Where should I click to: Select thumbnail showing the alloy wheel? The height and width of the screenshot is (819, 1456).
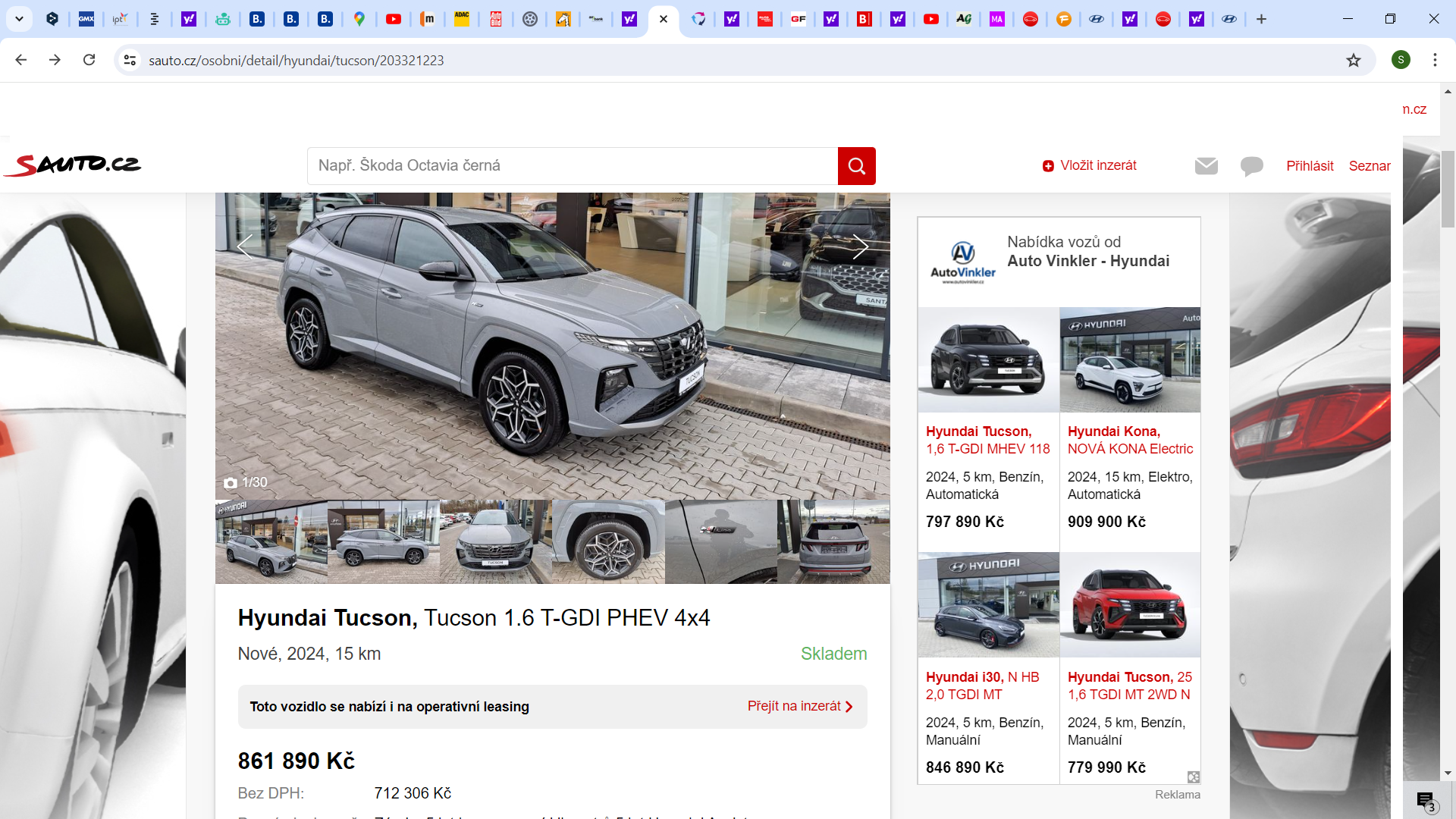[608, 541]
